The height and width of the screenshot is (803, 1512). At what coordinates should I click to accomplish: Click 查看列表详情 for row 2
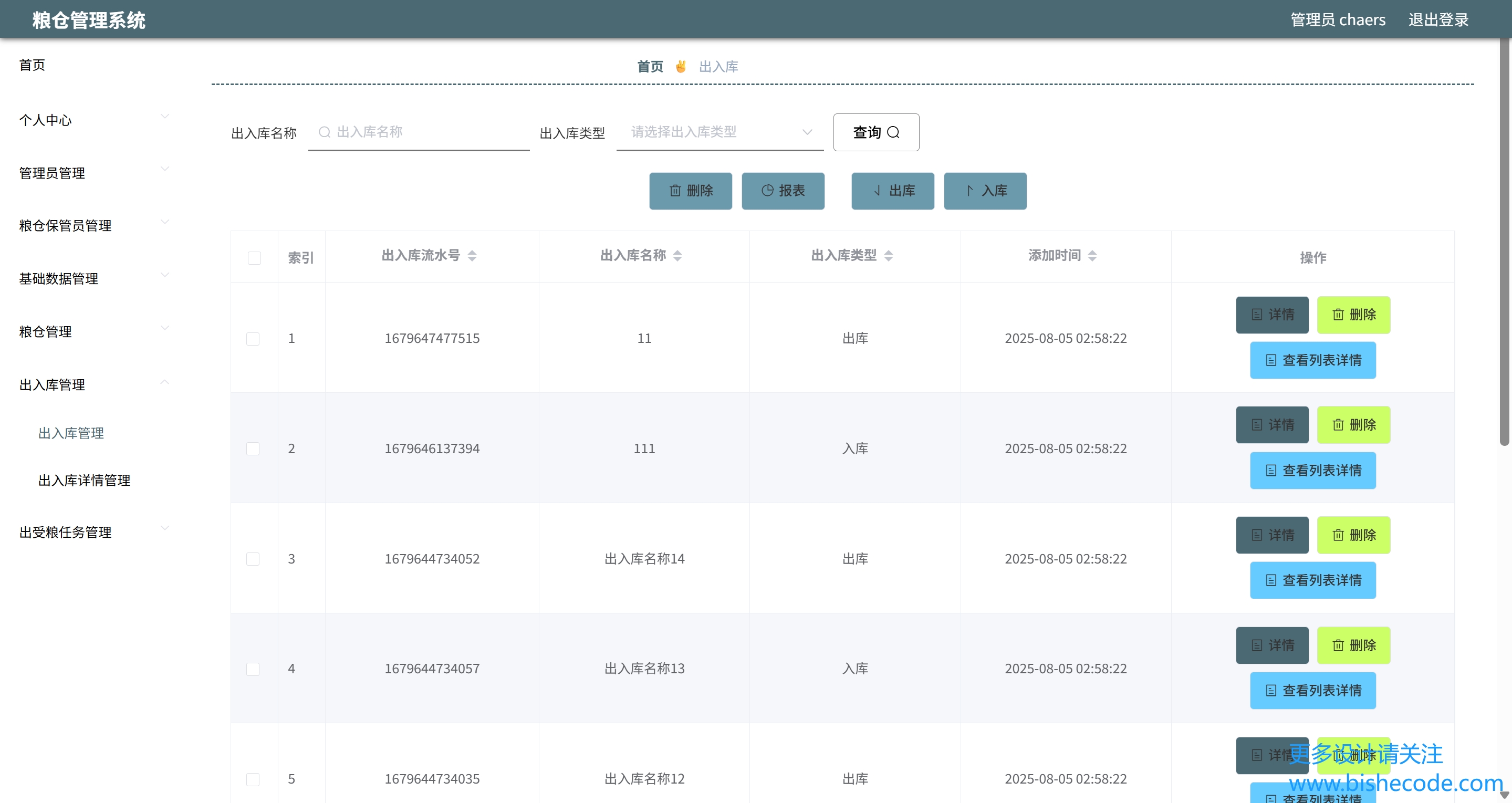click(1312, 470)
